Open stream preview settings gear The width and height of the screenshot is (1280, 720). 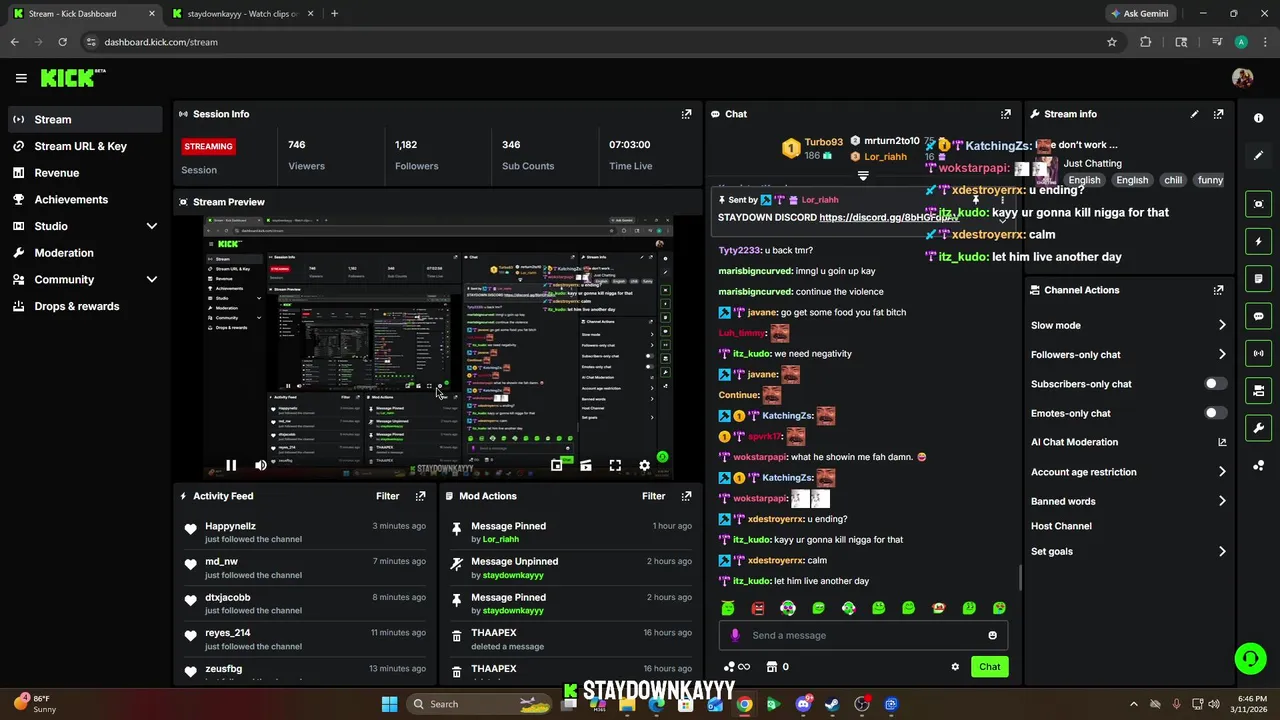tap(645, 465)
